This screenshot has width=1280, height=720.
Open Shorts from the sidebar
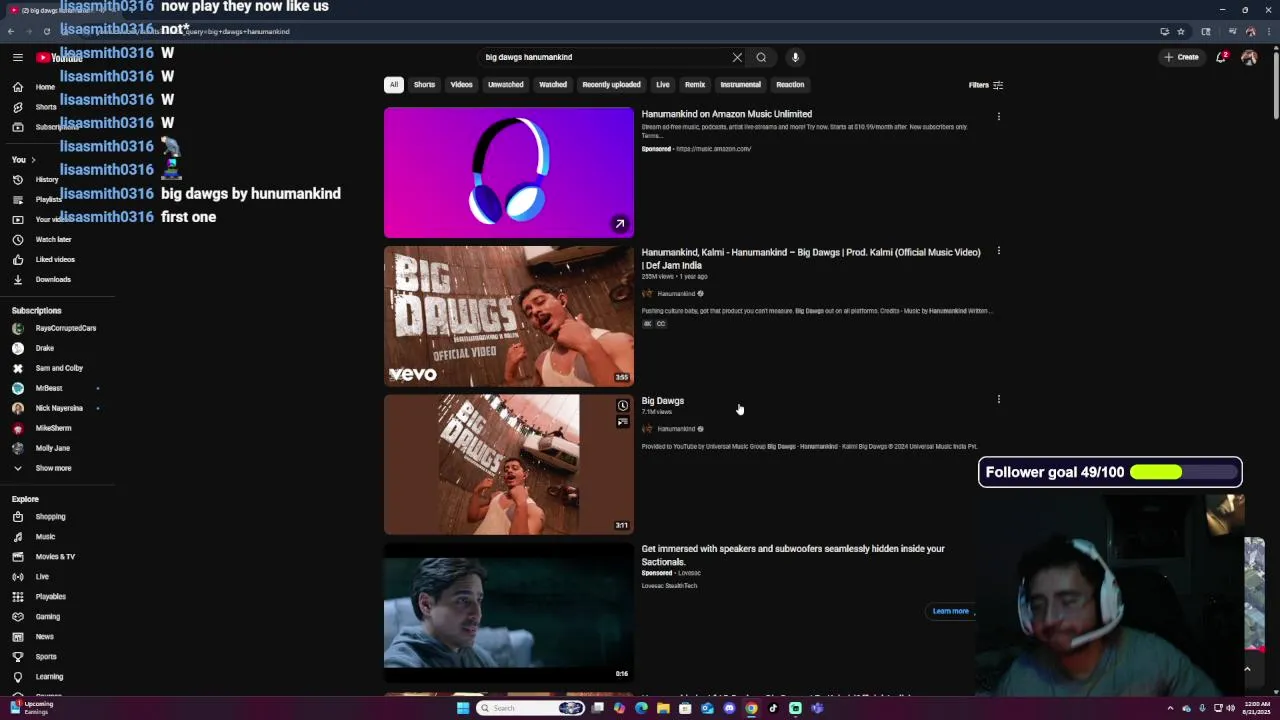tap(34, 107)
